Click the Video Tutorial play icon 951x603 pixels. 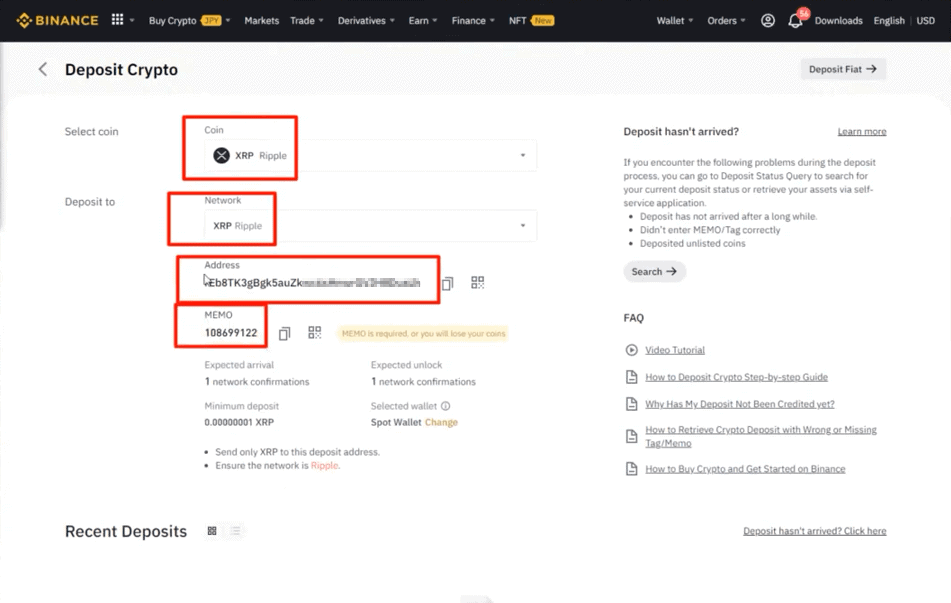(631, 350)
